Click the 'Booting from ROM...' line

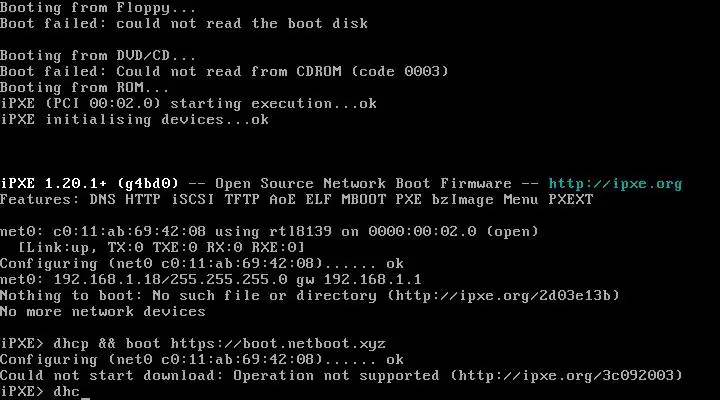coord(84,88)
